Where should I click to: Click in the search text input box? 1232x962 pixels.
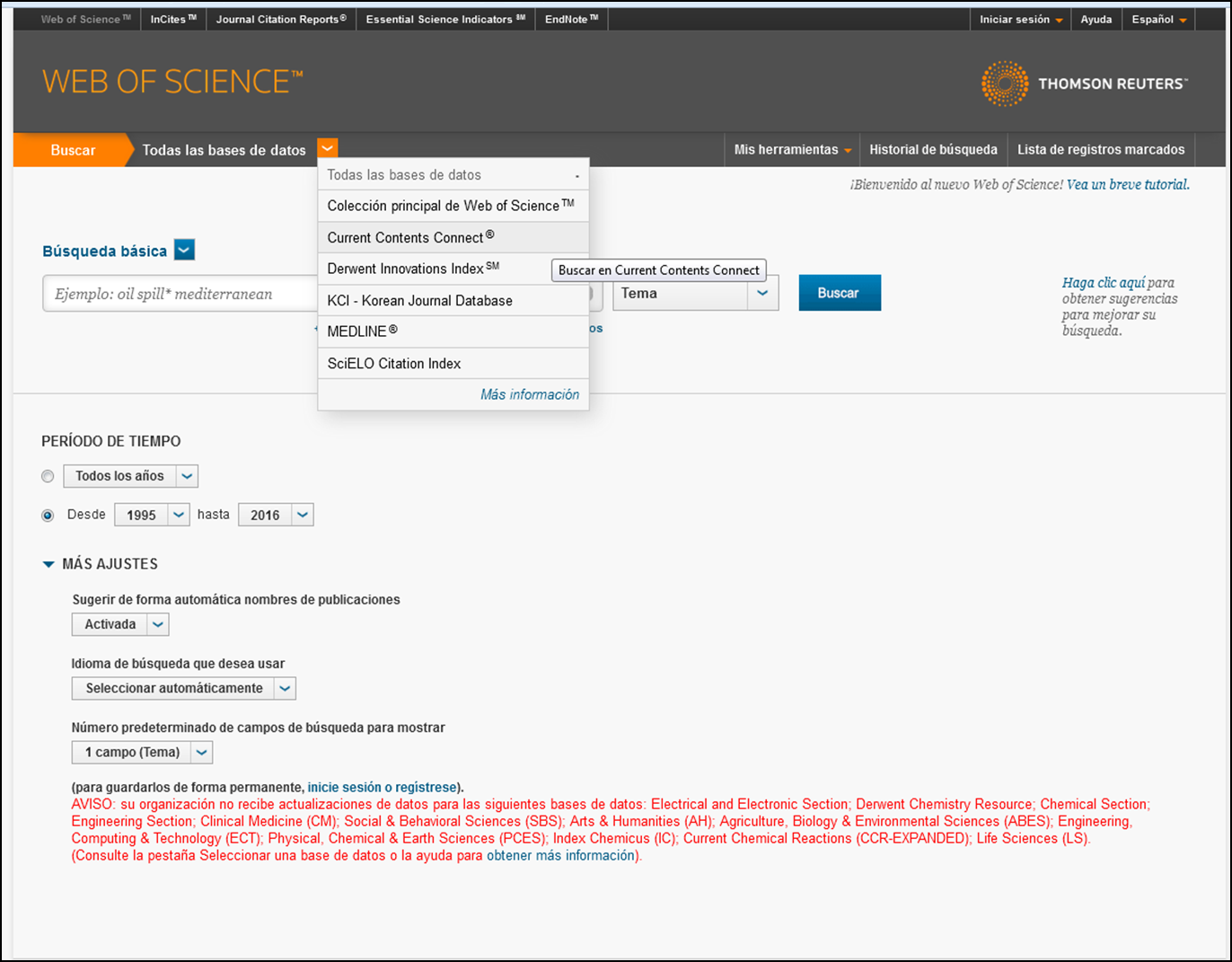180,294
